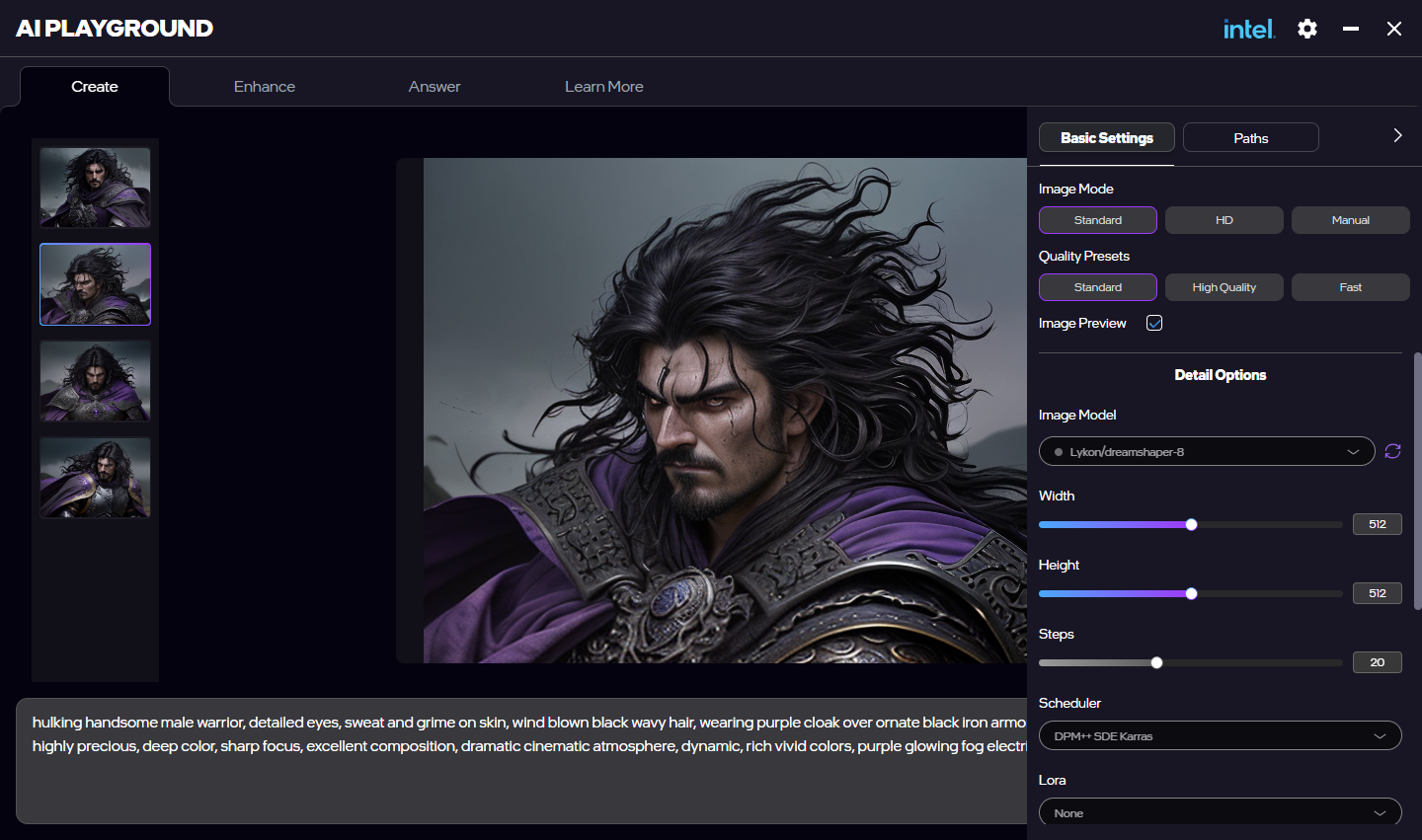1422x840 pixels.
Task: Collapse settings panel with right chevron
Action: [1397, 136]
